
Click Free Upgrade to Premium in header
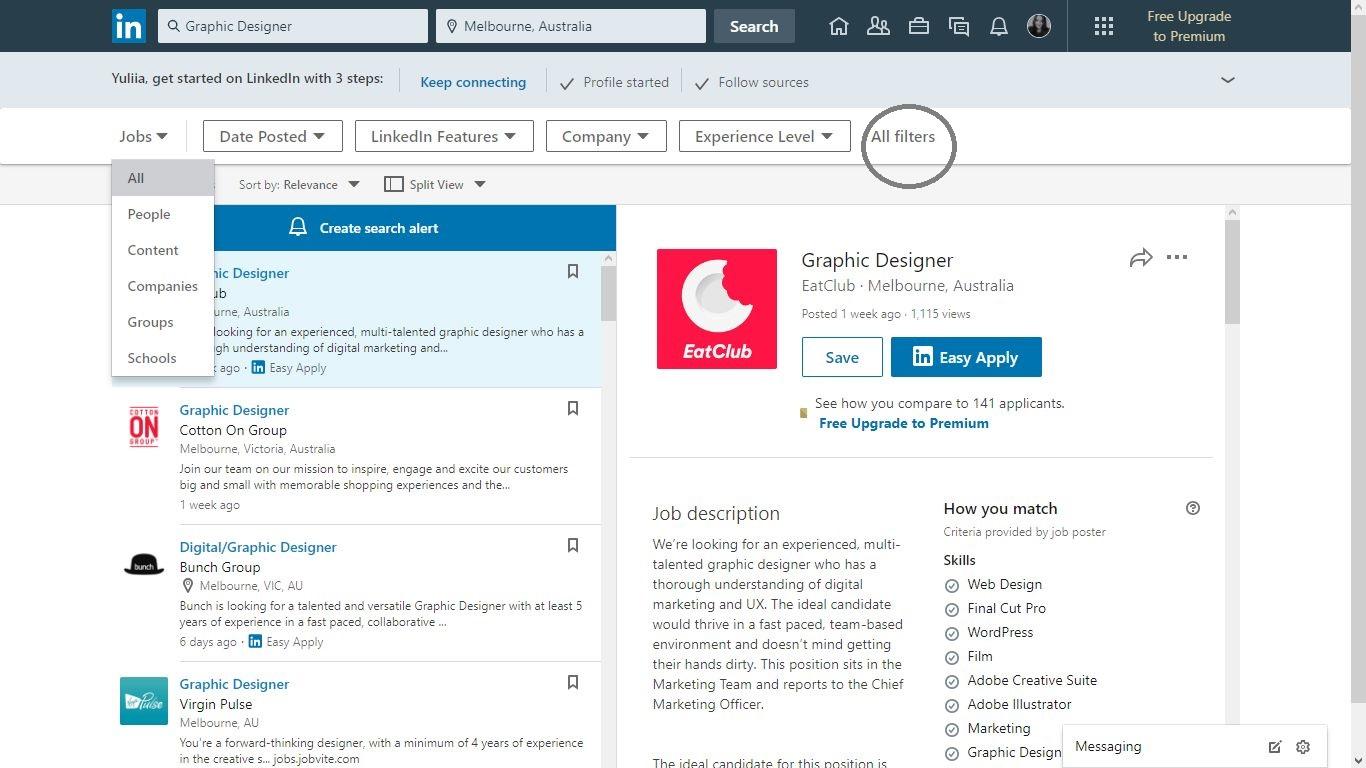pyautogui.click(x=1189, y=26)
